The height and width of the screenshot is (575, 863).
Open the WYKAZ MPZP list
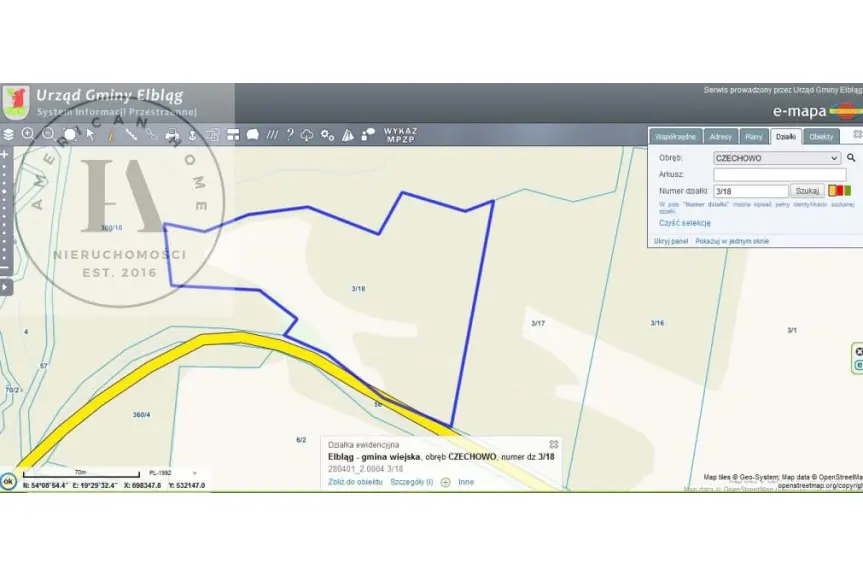pyautogui.click(x=400, y=135)
